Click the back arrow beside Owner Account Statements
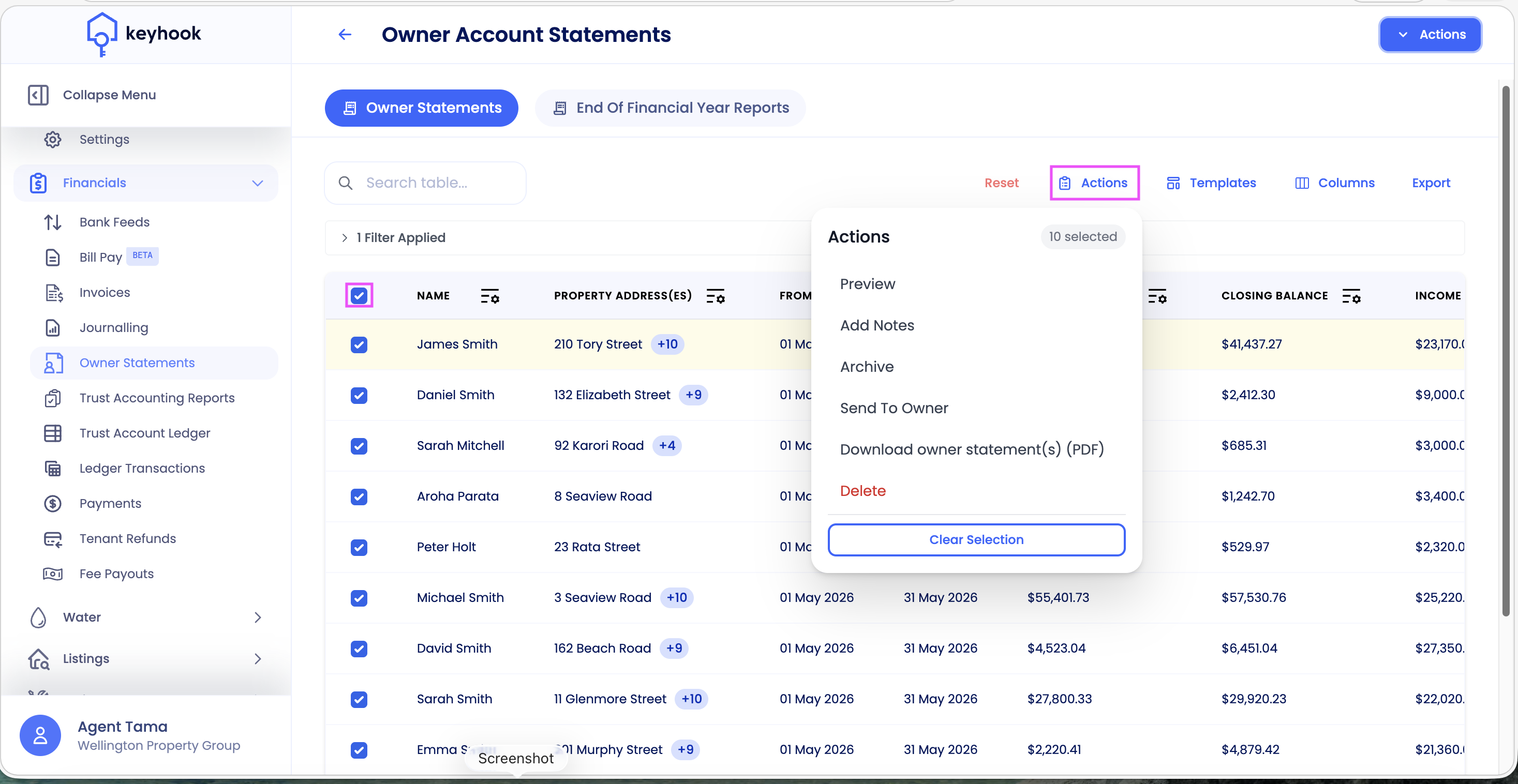Viewport: 1518px width, 784px height. coord(345,35)
